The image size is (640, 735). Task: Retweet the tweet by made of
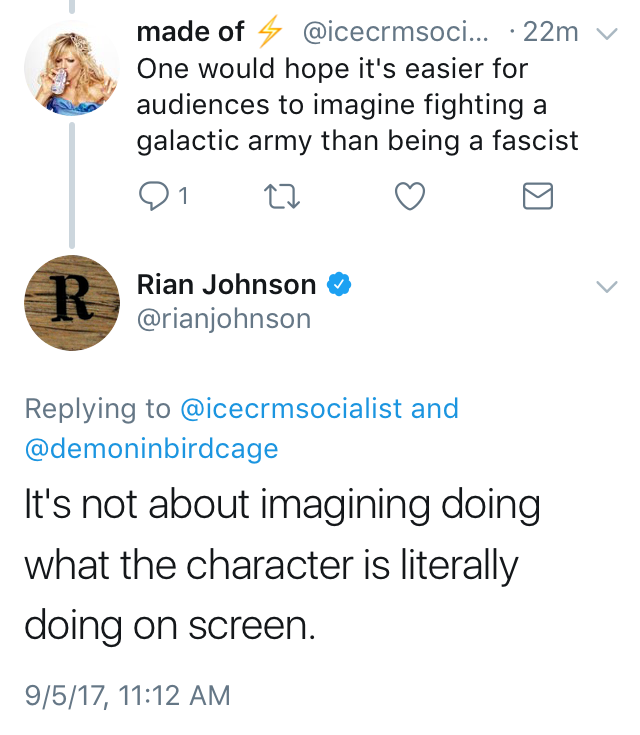(x=279, y=197)
